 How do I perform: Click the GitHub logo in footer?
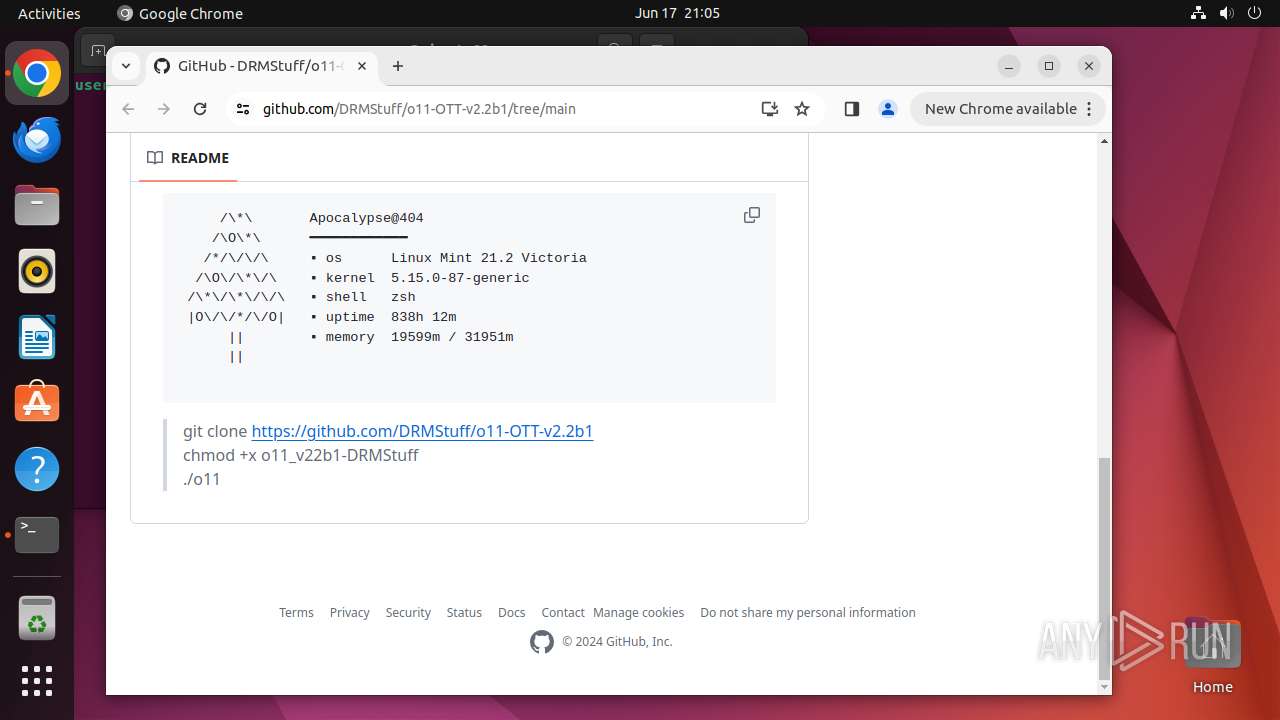[542, 642]
